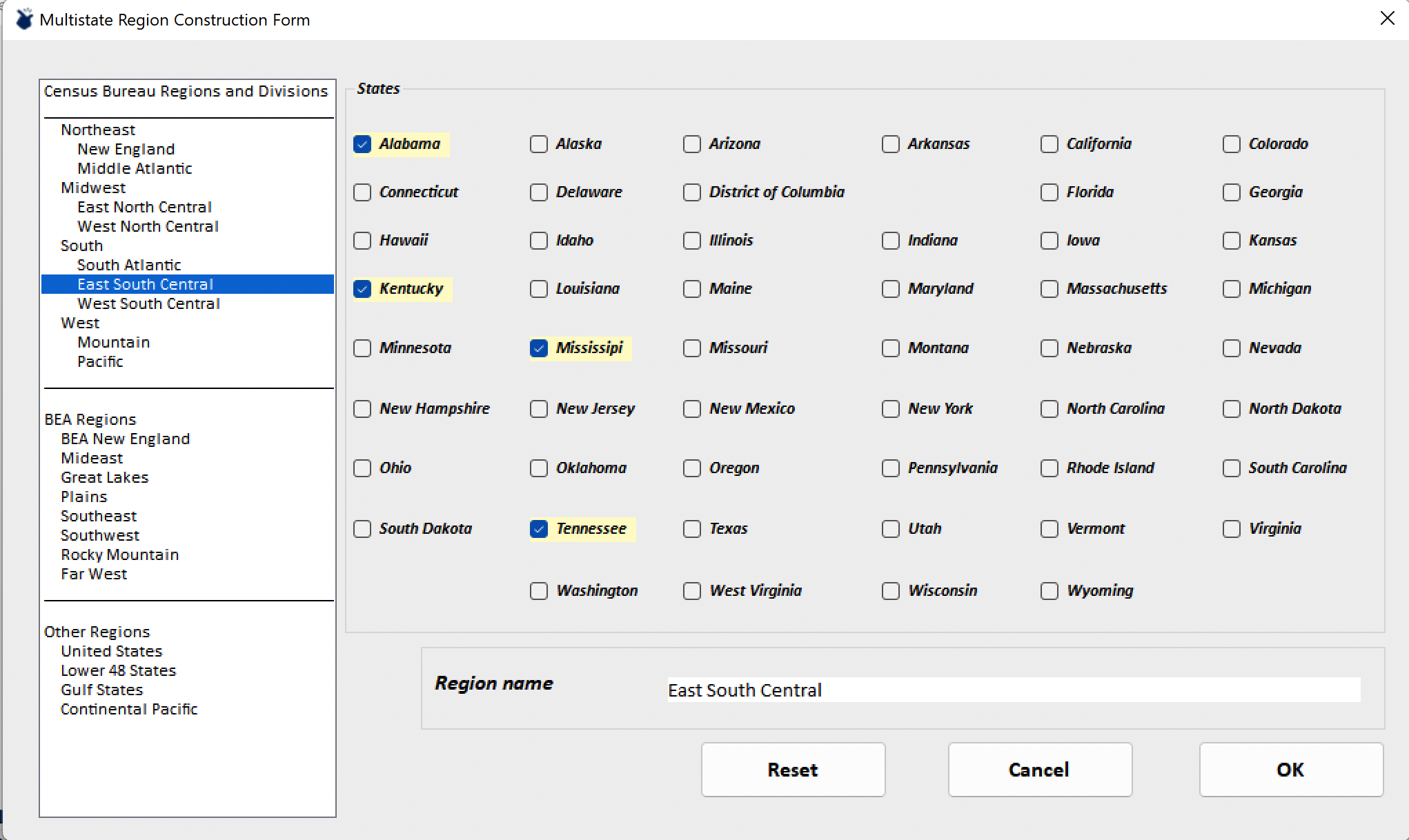This screenshot has width=1409, height=840.
Task: Edit the Region name text field
Action: (1014, 690)
